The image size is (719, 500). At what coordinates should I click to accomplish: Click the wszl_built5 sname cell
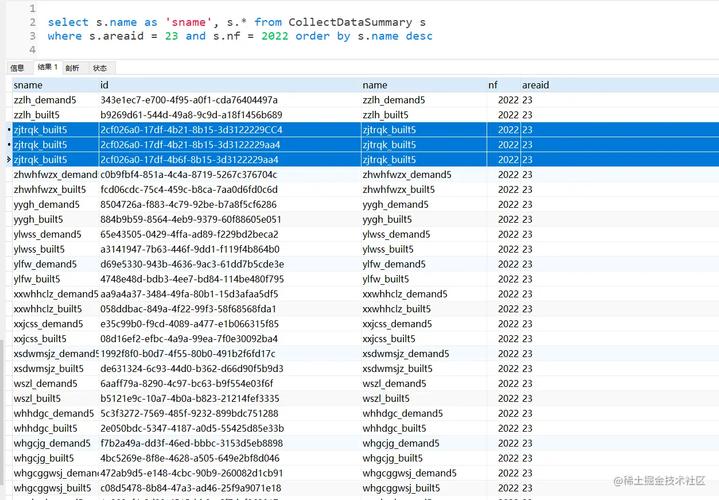point(37,399)
